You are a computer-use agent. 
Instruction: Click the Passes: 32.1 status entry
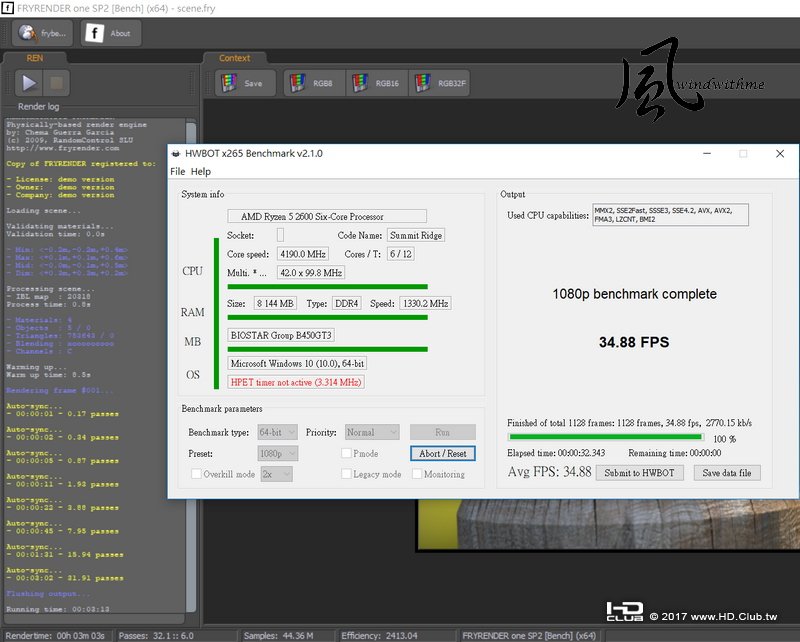click(x=156, y=636)
